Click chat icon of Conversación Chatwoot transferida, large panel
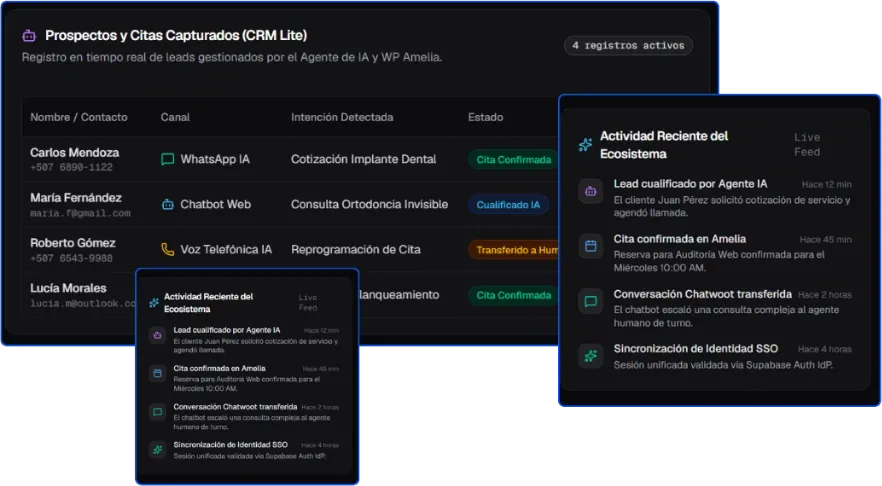 click(591, 302)
